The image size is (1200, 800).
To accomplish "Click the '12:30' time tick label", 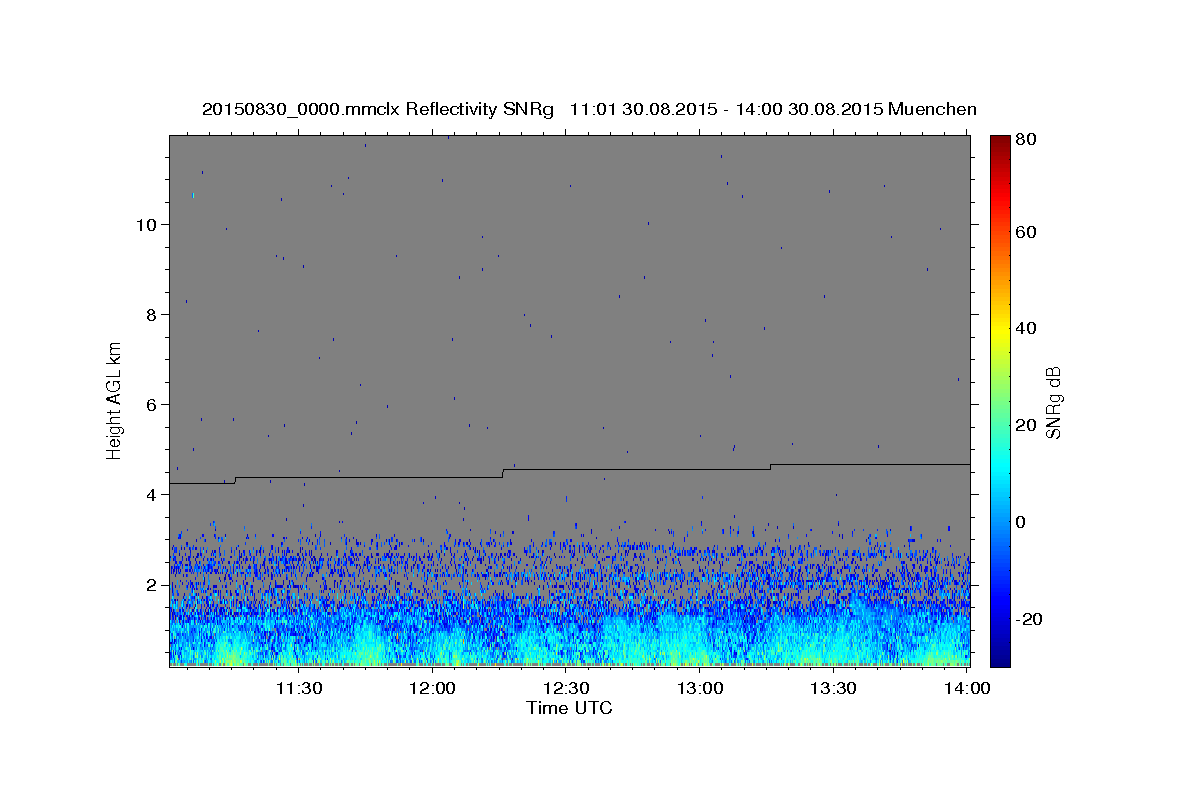I will tap(567, 689).
